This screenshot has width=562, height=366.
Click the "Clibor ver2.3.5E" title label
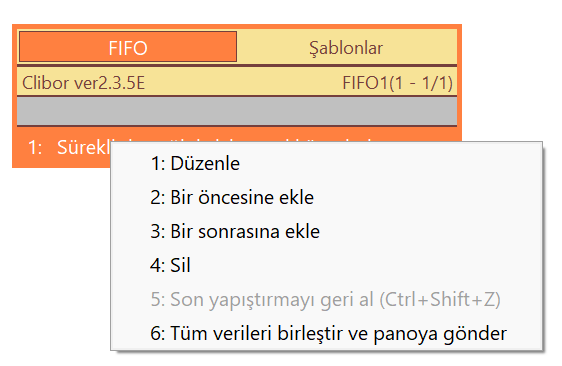coord(84,83)
